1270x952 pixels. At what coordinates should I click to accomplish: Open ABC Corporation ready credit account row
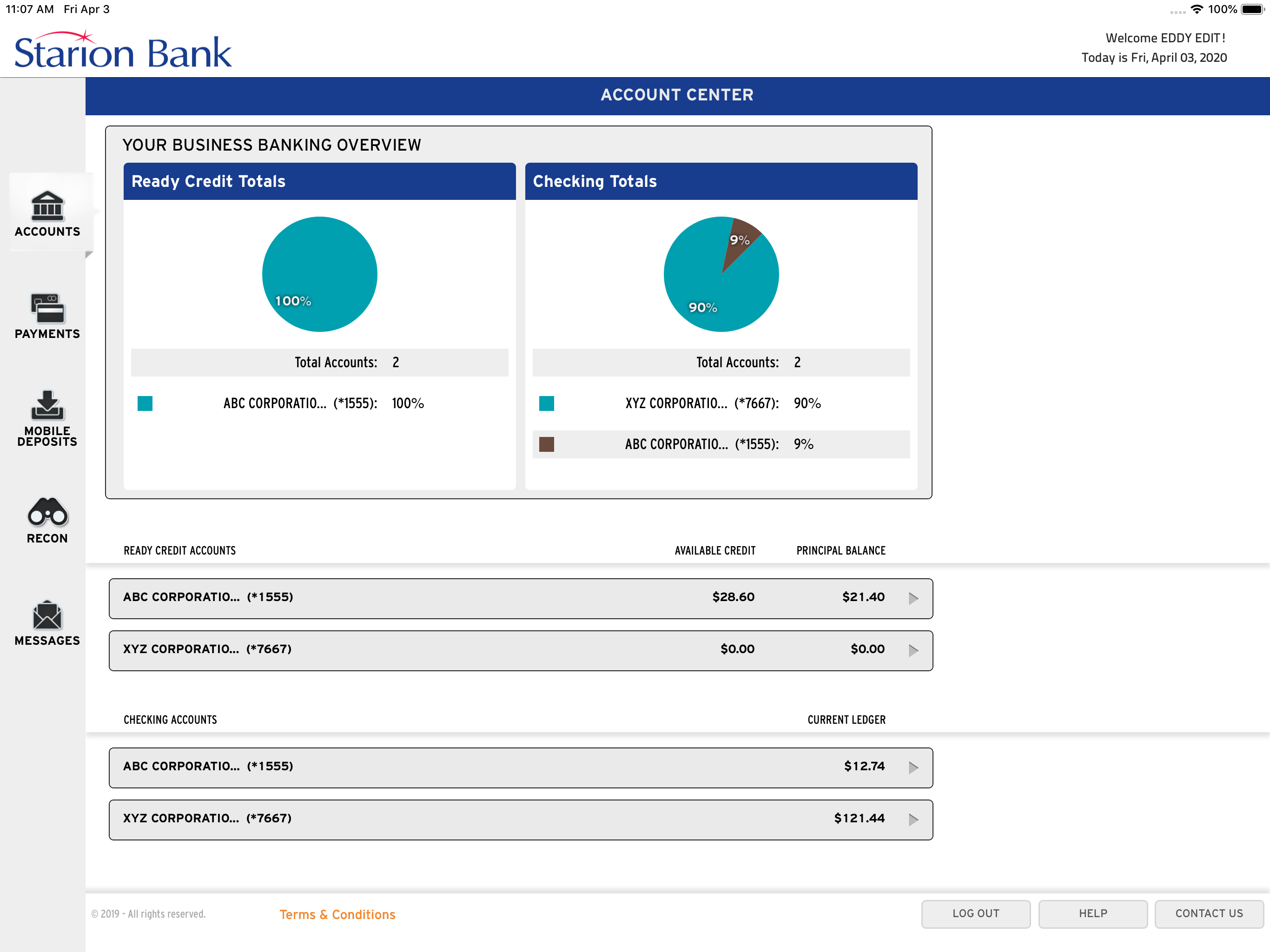[521, 598]
